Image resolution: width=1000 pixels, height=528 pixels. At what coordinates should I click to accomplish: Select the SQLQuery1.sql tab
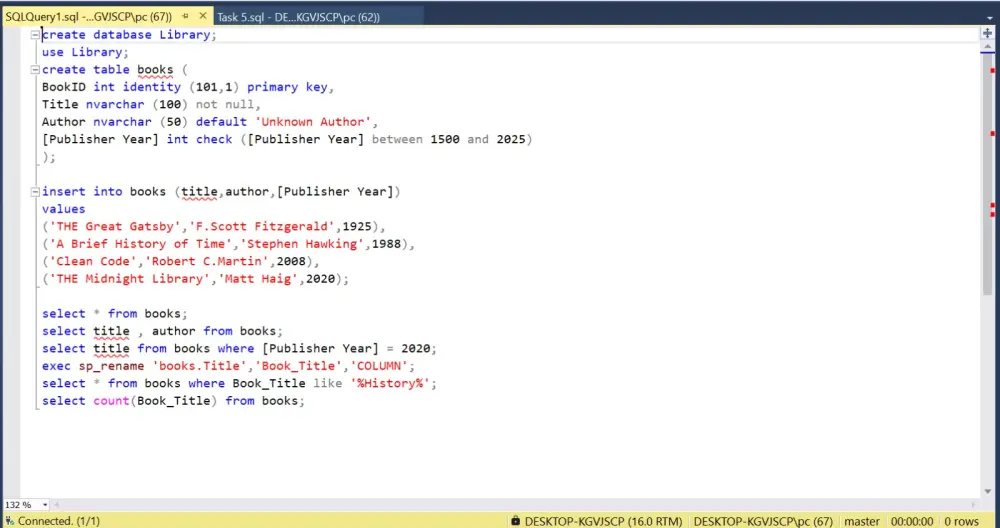click(88, 17)
